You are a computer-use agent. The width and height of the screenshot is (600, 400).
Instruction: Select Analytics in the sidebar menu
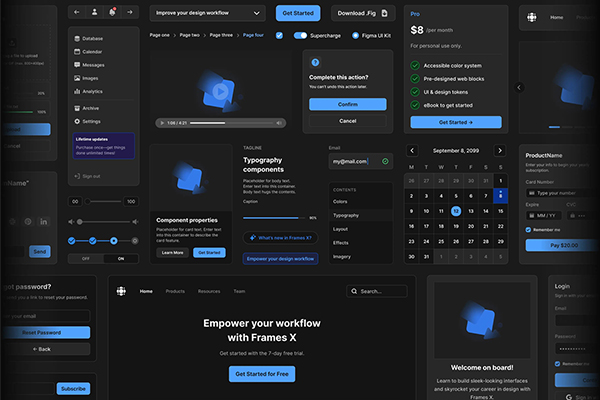pos(92,91)
